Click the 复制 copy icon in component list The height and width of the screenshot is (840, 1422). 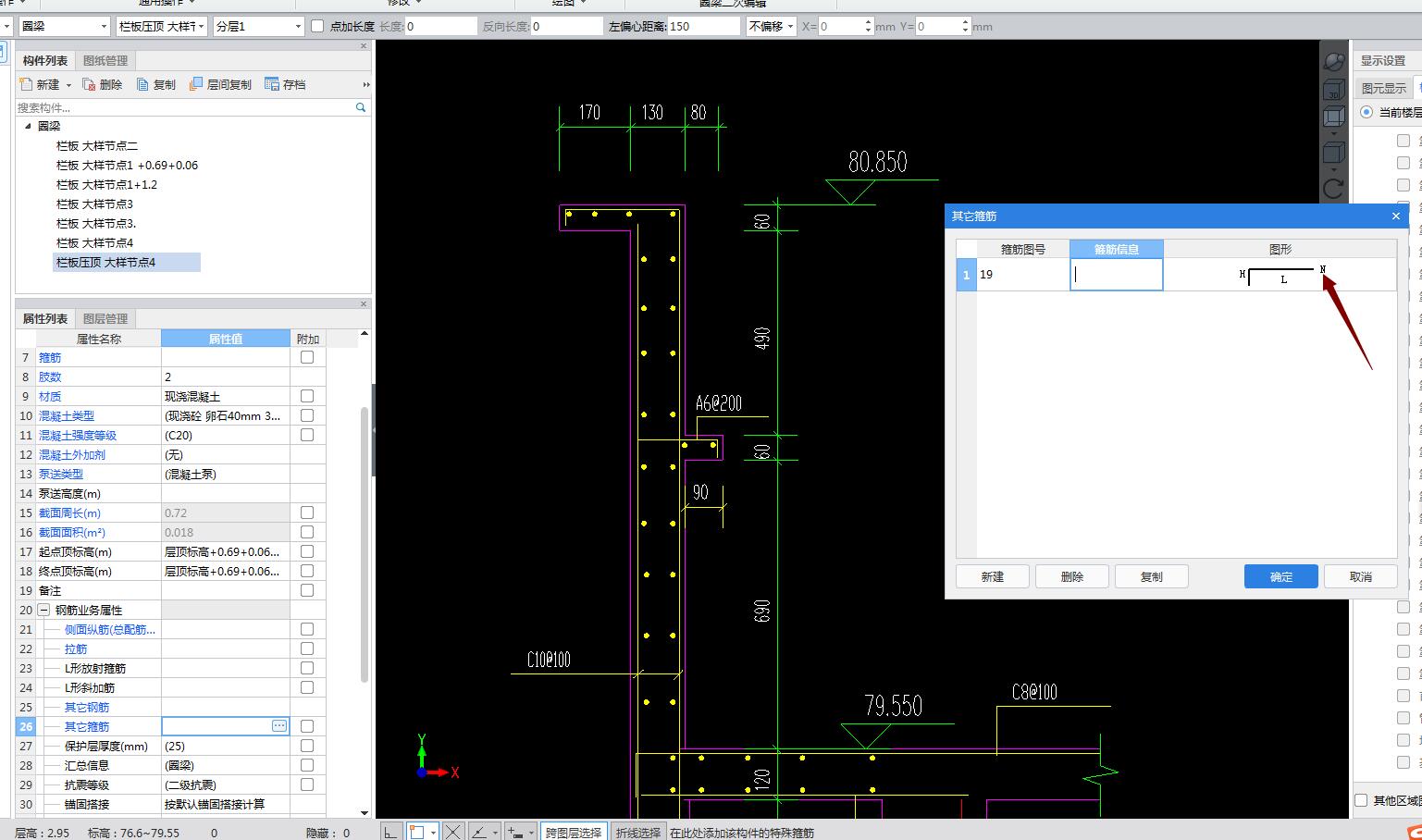click(143, 84)
